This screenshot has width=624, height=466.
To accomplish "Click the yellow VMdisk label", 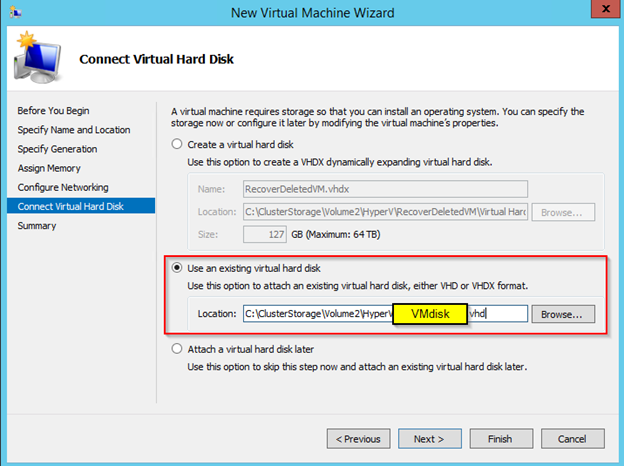I will 430,314.
